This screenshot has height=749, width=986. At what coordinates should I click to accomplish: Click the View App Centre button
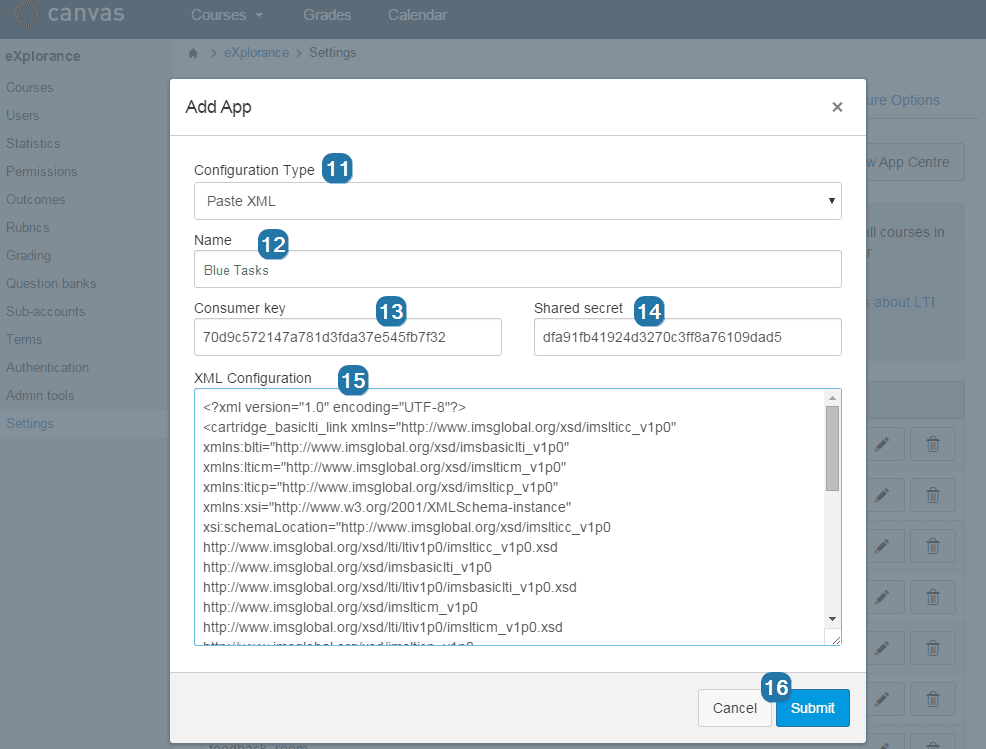(916, 162)
